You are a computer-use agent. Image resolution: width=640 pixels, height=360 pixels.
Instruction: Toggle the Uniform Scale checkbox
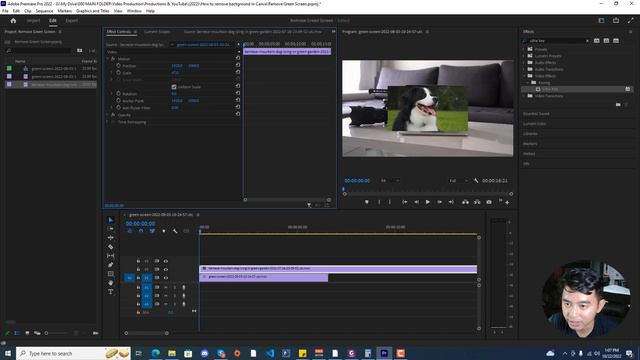tap(174, 87)
